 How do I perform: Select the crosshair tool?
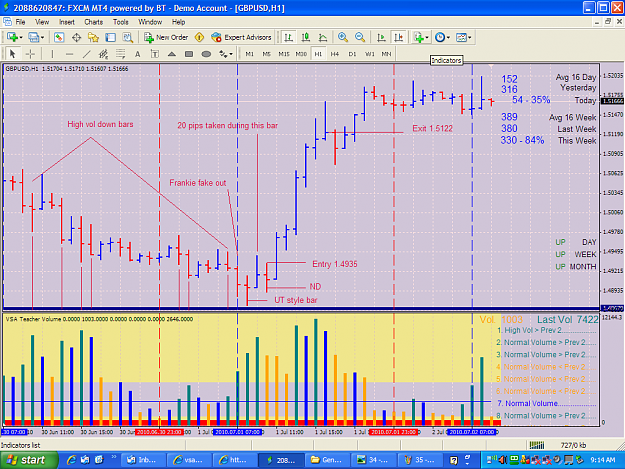30,54
